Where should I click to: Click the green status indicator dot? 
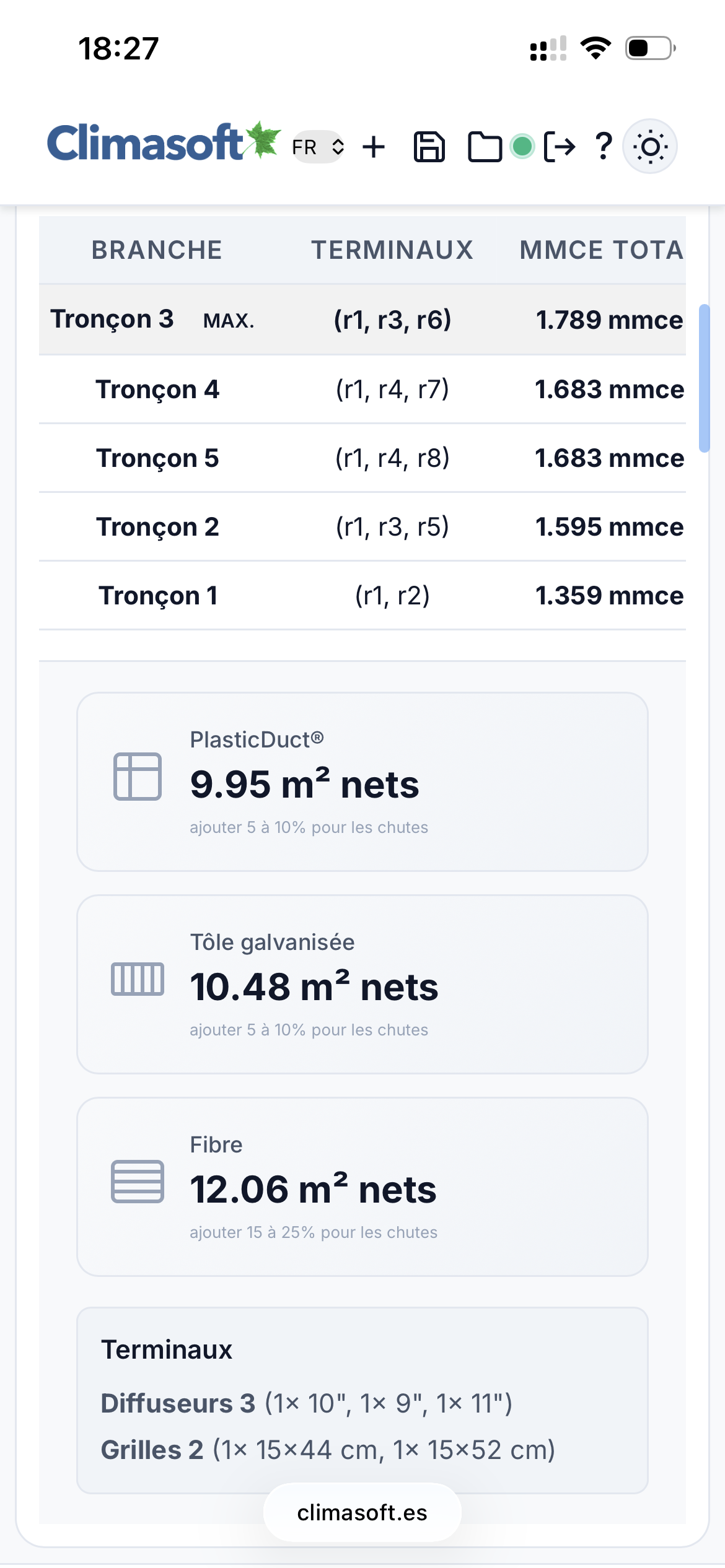[522, 147]
